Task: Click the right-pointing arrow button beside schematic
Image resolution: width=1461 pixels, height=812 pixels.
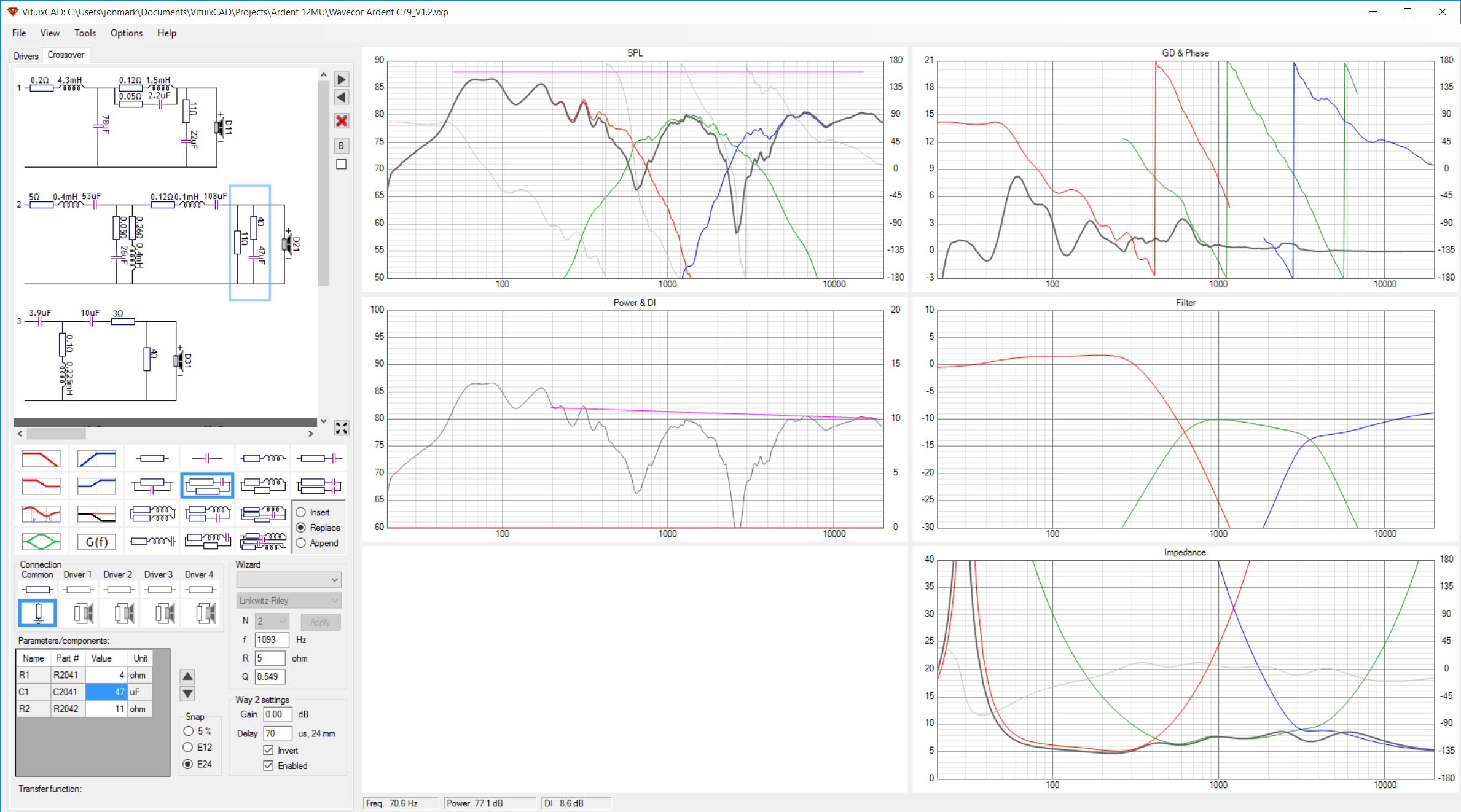Action: (x=342, y=80)
